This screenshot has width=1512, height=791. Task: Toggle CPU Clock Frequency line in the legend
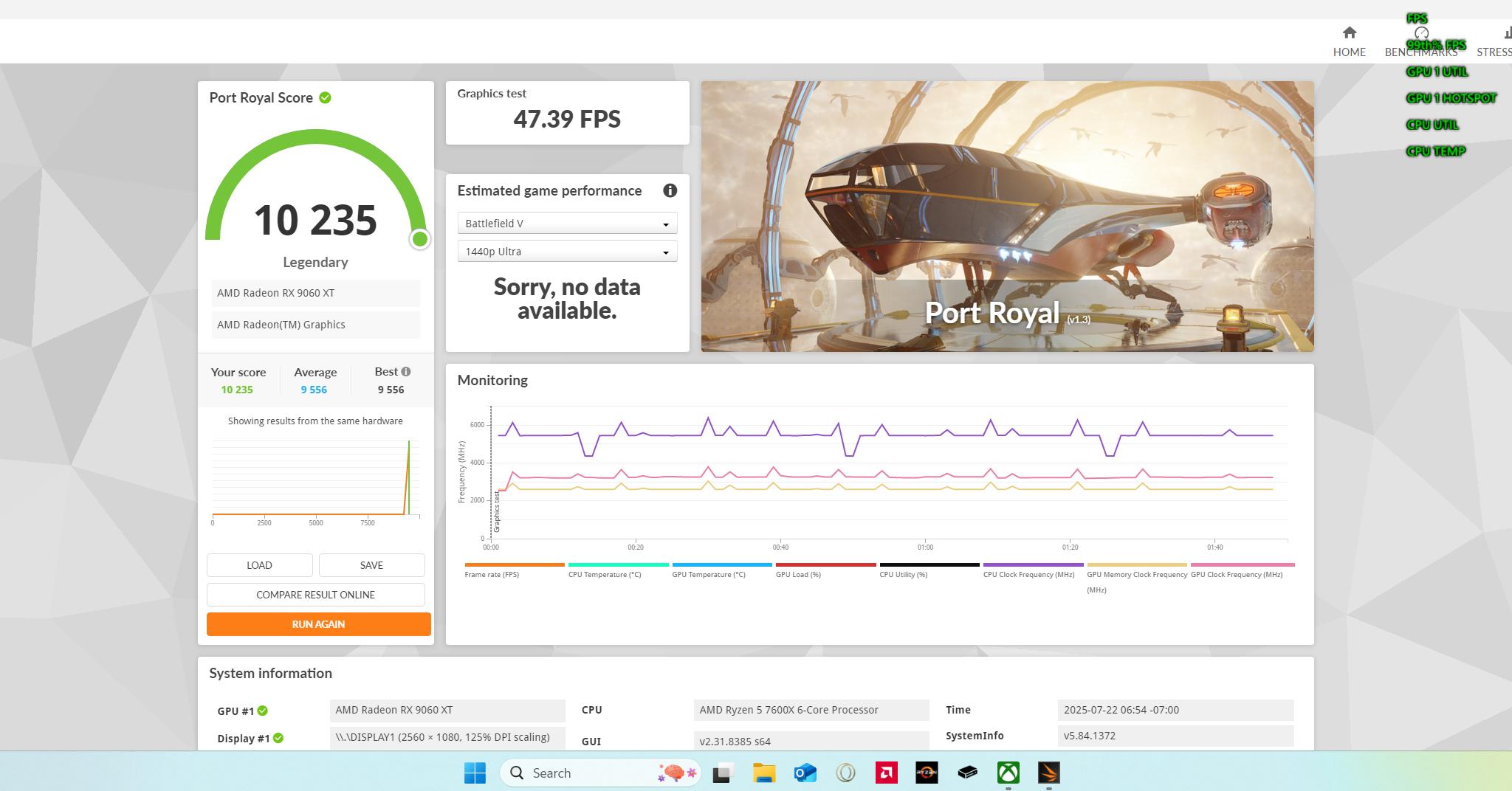[1028, 574]
